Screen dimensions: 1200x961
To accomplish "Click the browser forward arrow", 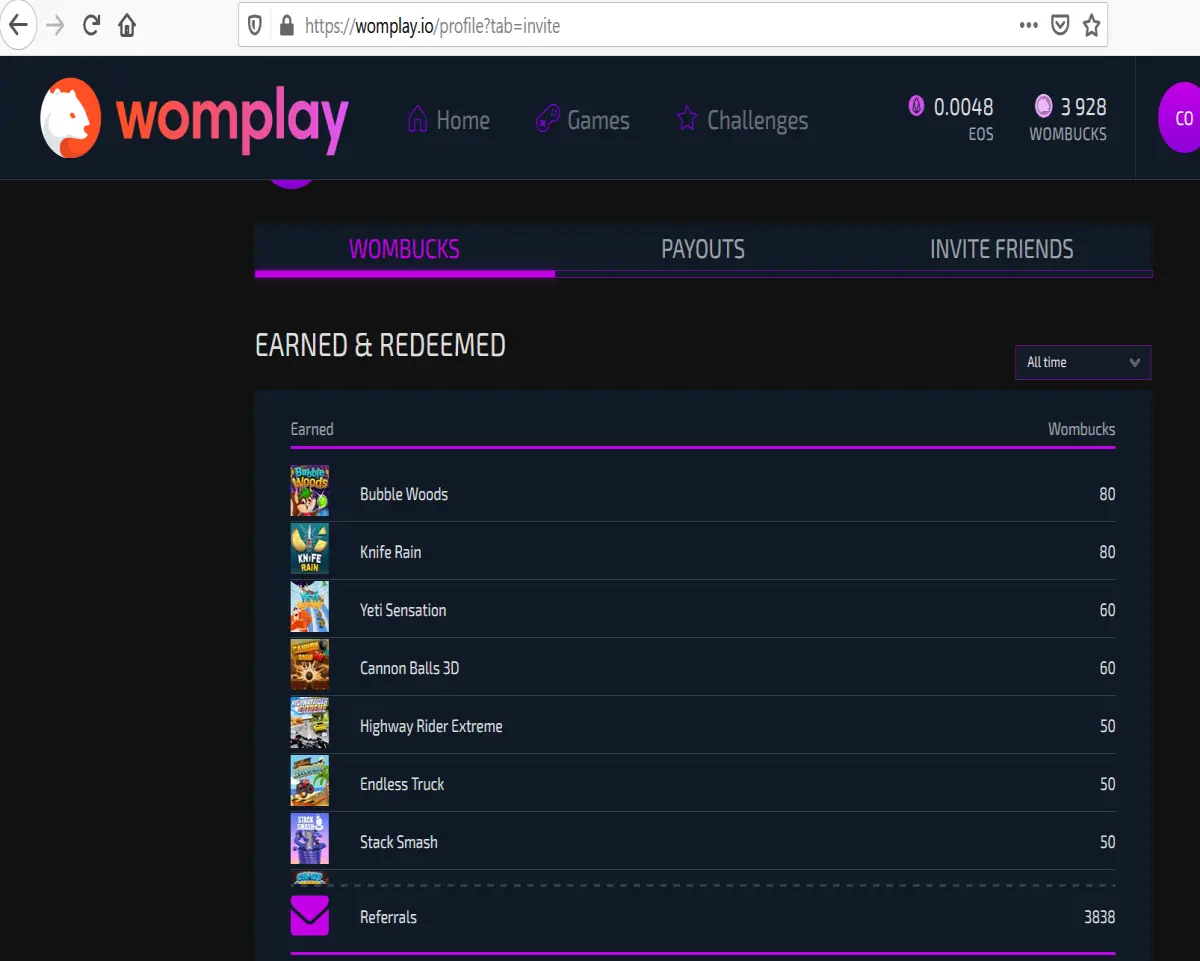I will pos(56,25).
